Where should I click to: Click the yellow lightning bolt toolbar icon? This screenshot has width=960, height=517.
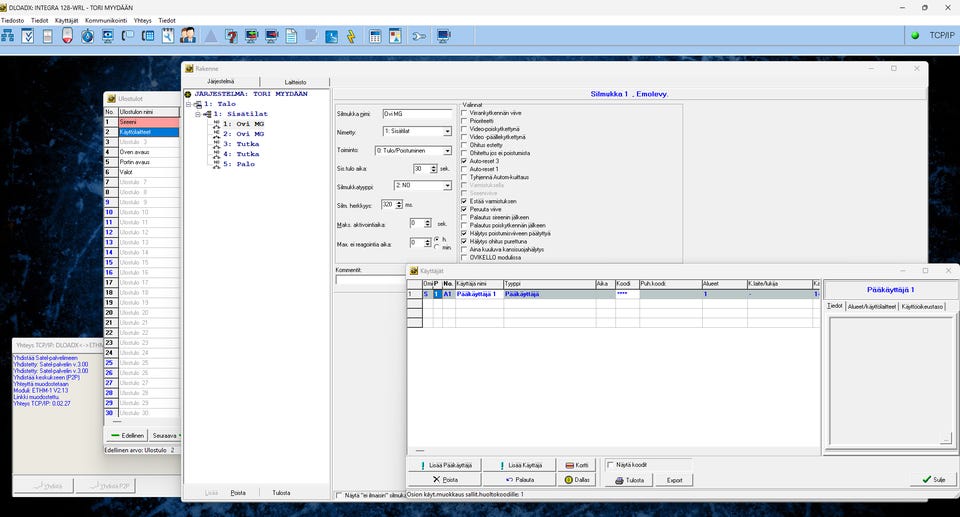point(351,36)
